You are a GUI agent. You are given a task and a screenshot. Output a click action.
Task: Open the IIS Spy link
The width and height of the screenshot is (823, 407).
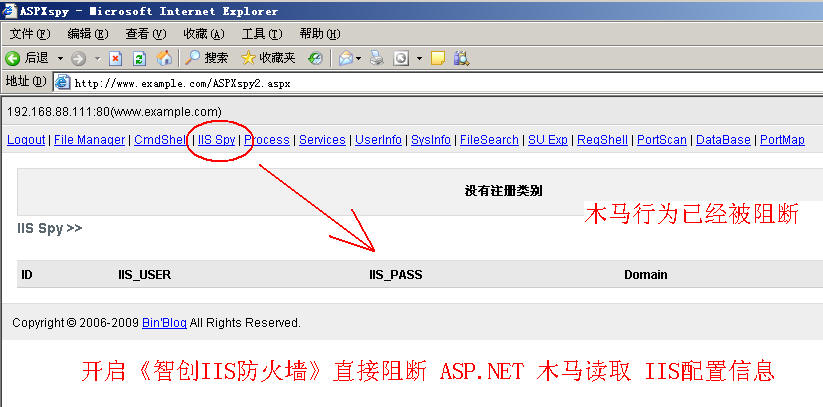217,140
